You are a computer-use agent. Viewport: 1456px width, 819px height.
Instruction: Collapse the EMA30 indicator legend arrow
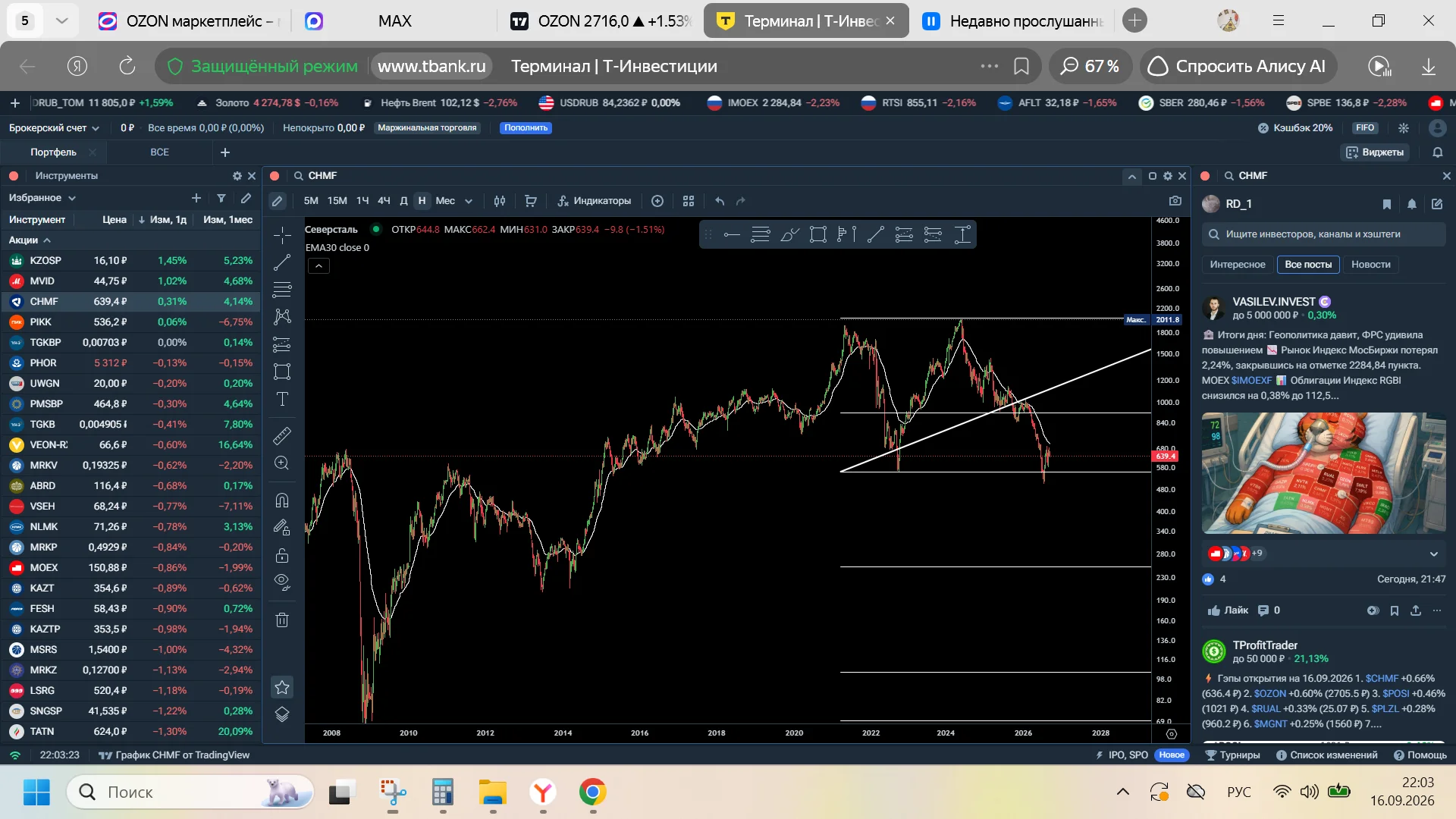pyautogui.click(x=319, y=266)
